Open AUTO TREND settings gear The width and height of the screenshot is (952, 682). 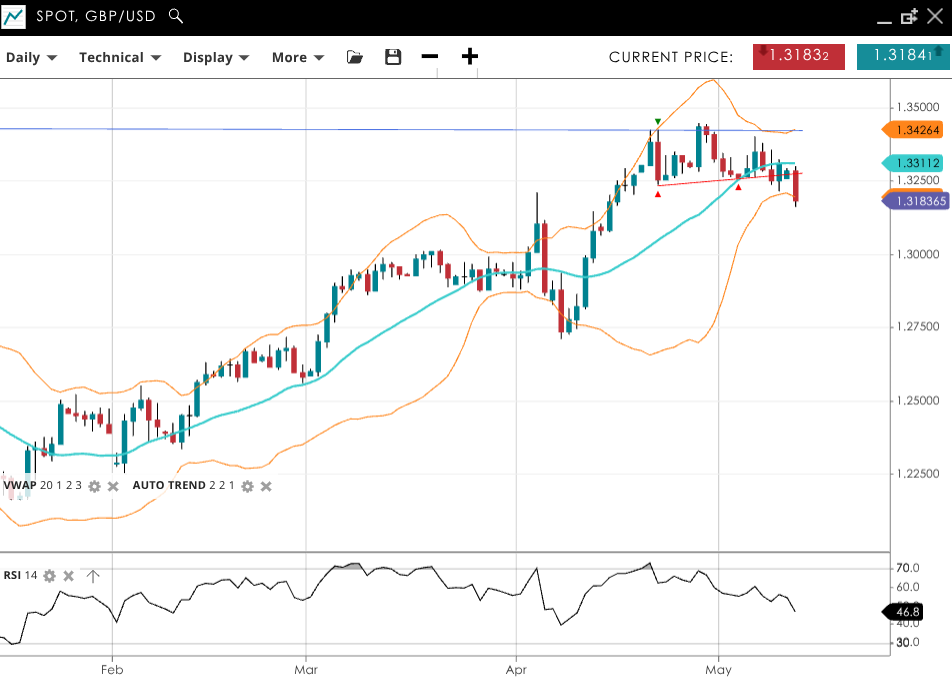tap(247, 486)
